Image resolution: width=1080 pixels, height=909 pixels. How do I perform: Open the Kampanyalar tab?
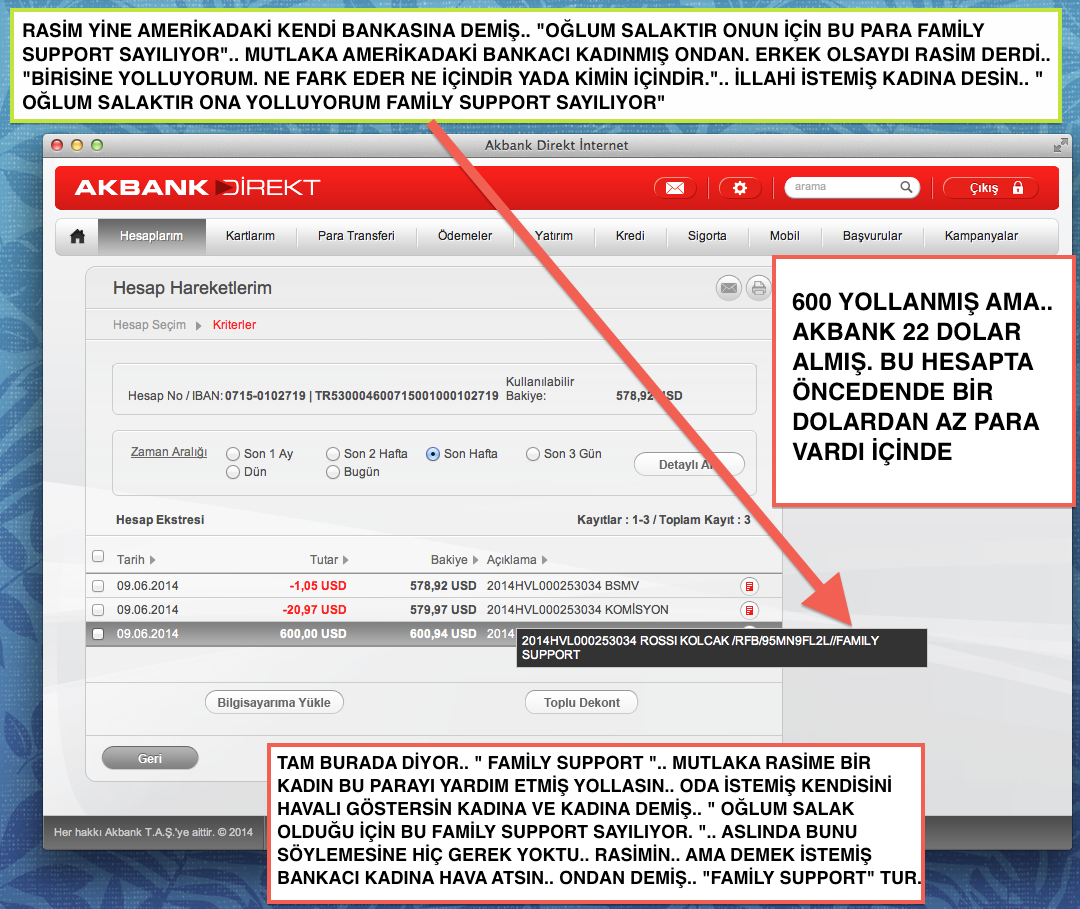(x=981, y=236)
